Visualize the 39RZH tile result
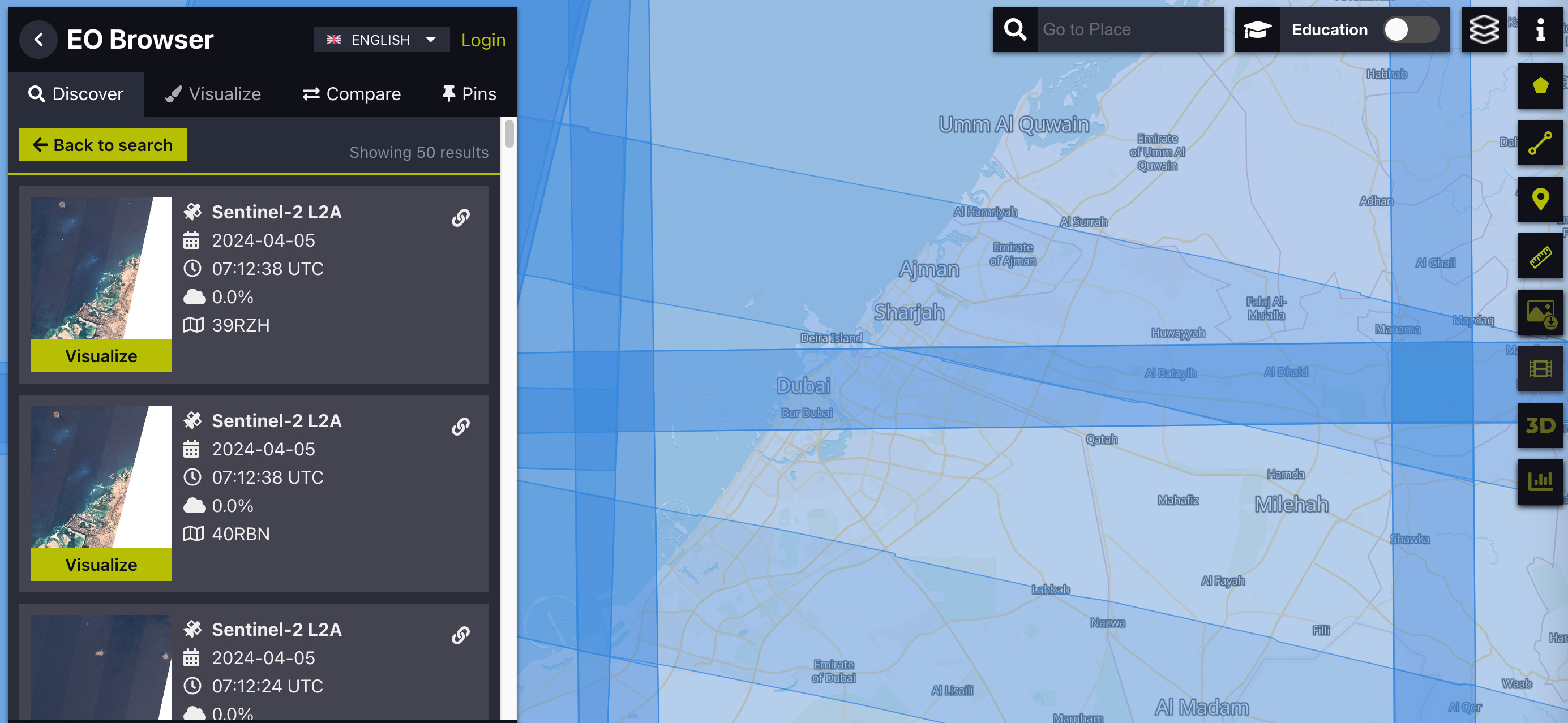Screen dimensions: 1568x723 101,355
